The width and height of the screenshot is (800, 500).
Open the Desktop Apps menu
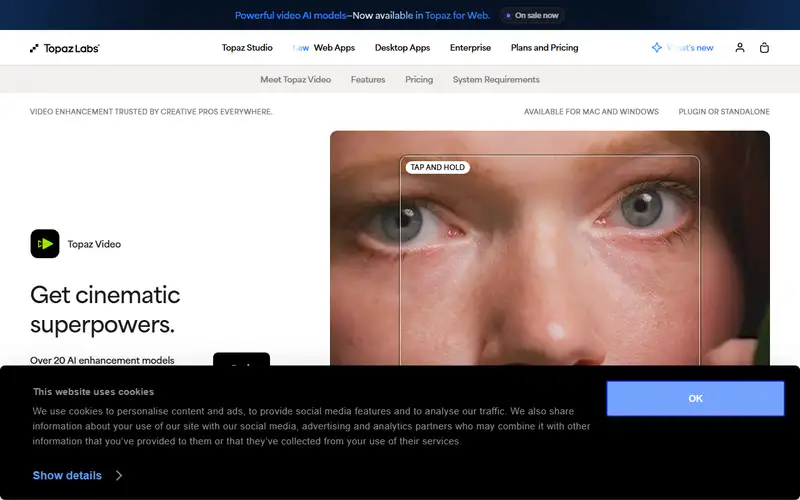tap(403, 47)
